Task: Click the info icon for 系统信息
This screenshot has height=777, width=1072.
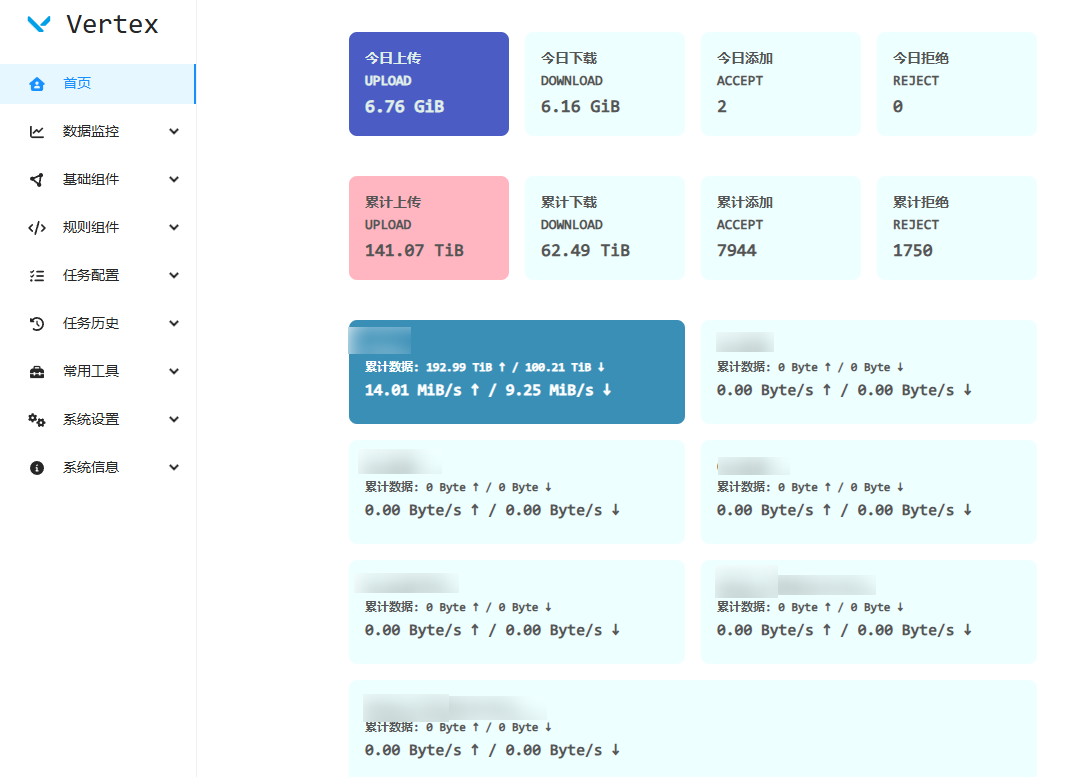Action: [37, 468]
